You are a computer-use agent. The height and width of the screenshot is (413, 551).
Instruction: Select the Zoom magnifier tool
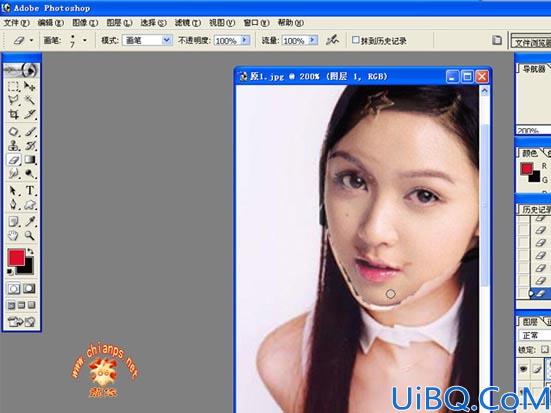30,235
